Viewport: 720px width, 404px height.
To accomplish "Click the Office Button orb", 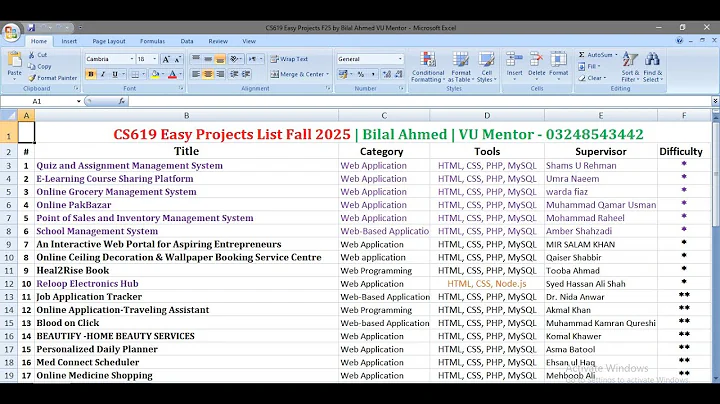I will coord(11,32).
